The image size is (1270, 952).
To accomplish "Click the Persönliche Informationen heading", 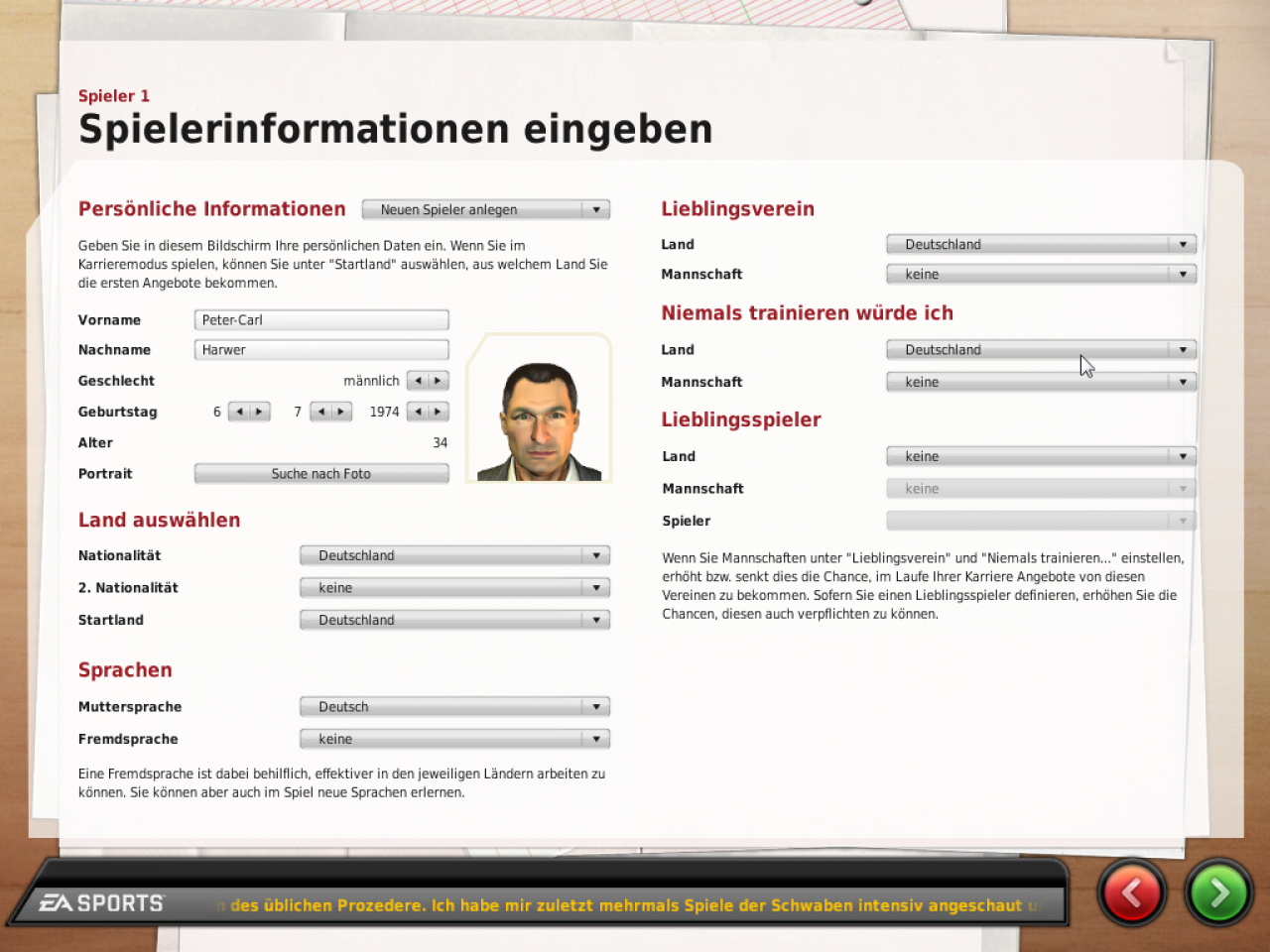I will pyautogui.click(x=212, y=209).
